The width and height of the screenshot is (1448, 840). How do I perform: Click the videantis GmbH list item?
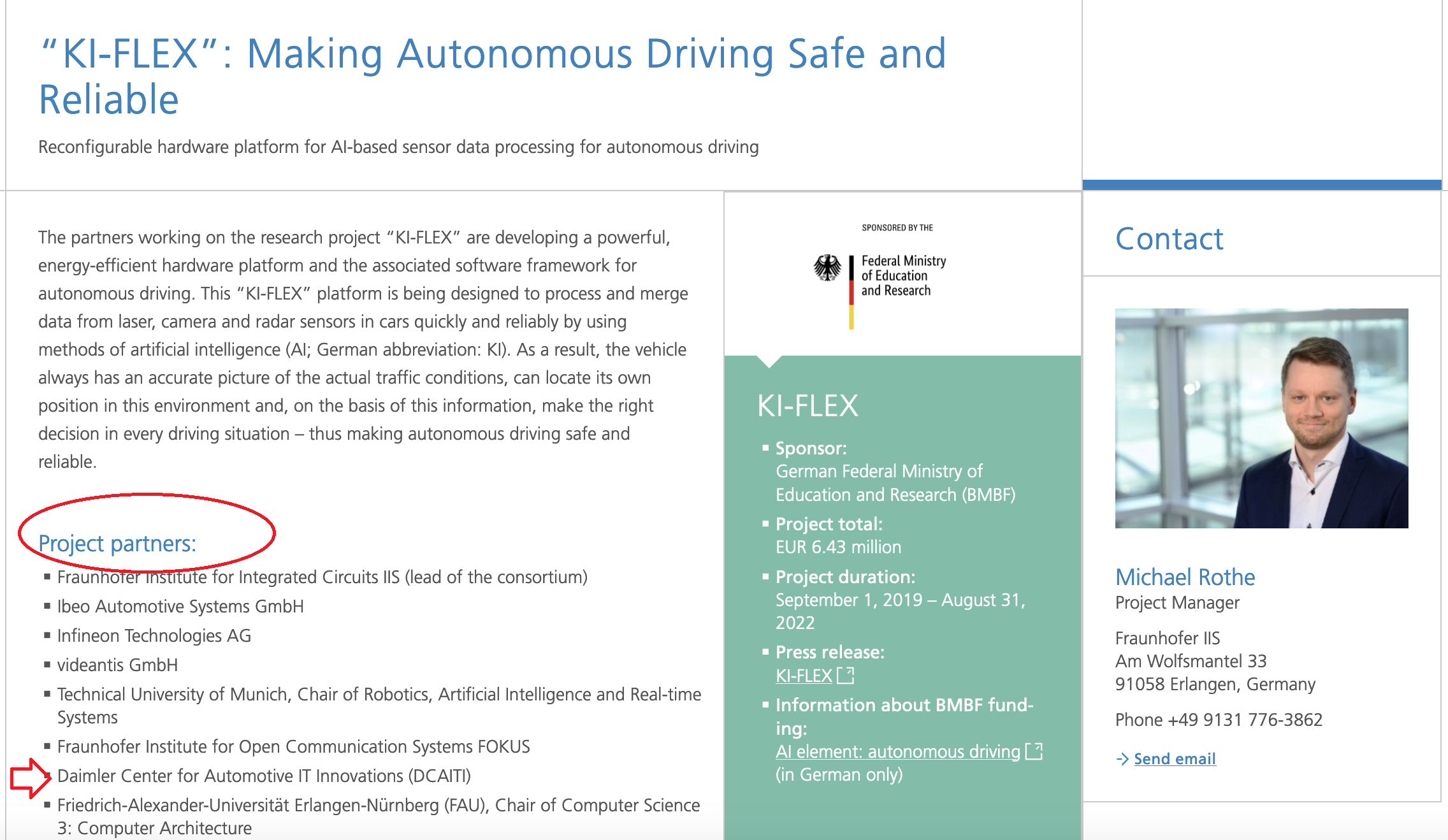pos(117,665)
